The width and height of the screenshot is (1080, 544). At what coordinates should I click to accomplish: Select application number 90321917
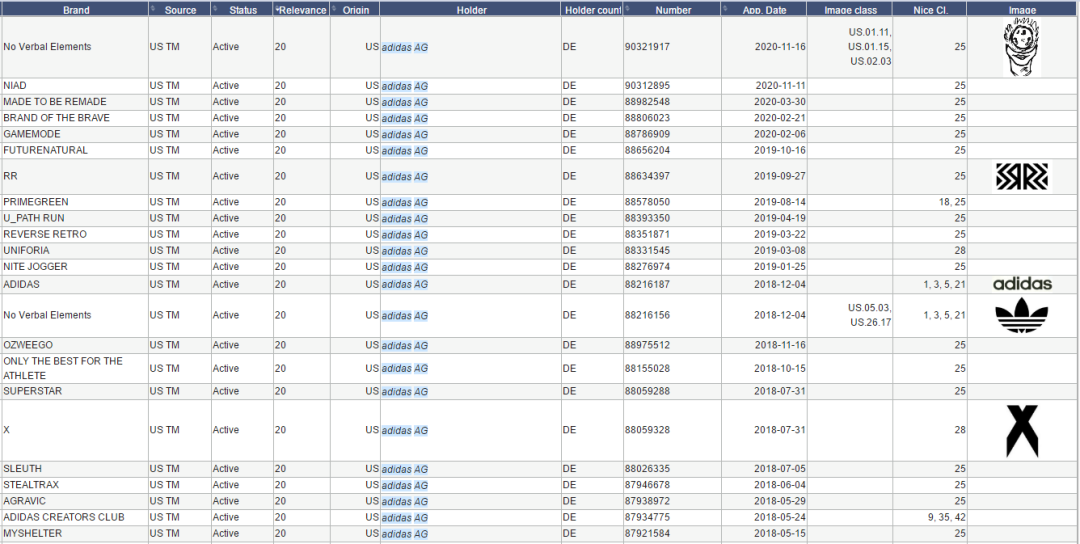pos(647,47)
